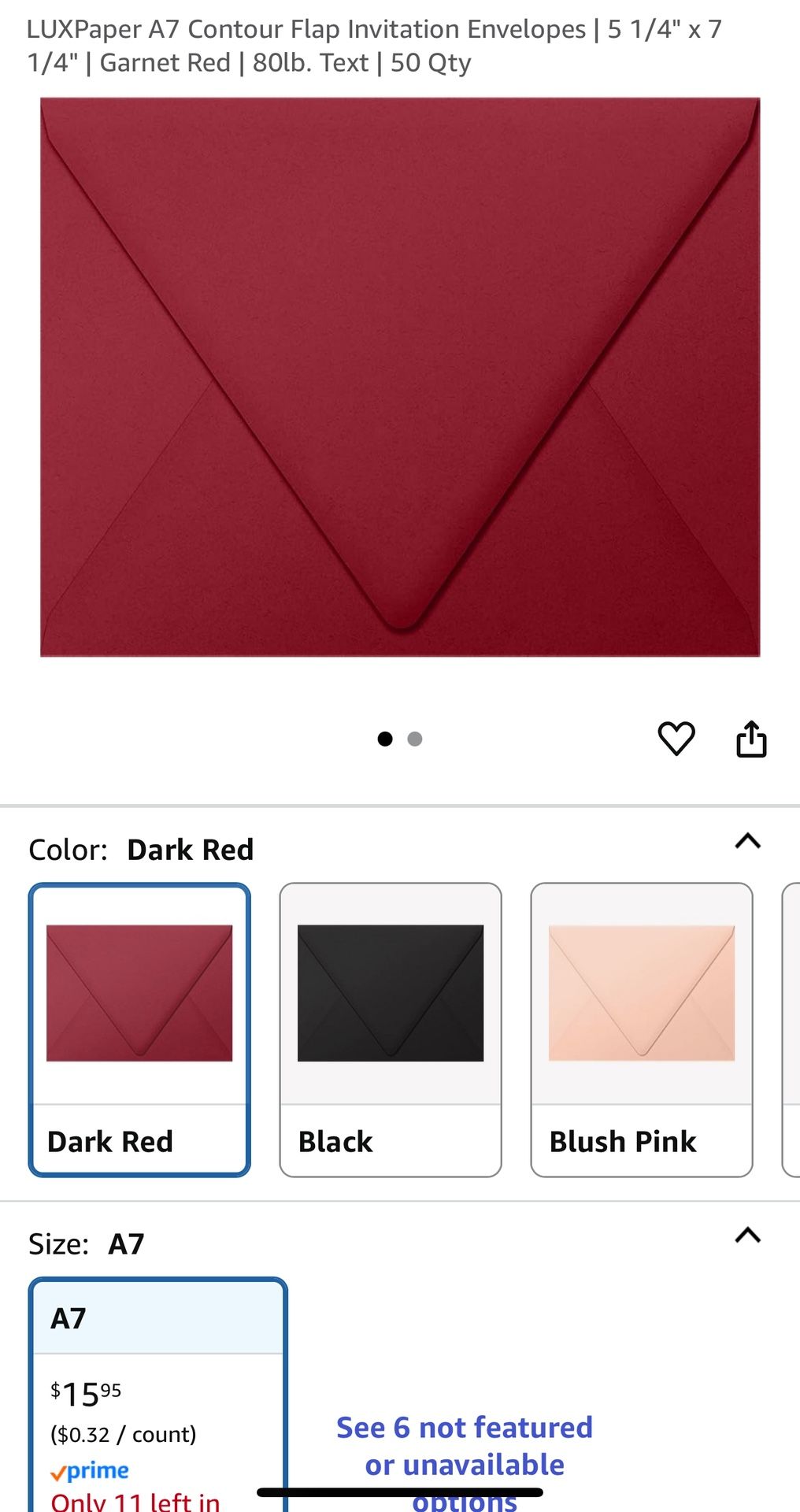Tap first image pagination dot
The width and height of the screenshot is (800, 1512).
pos(385,739)
